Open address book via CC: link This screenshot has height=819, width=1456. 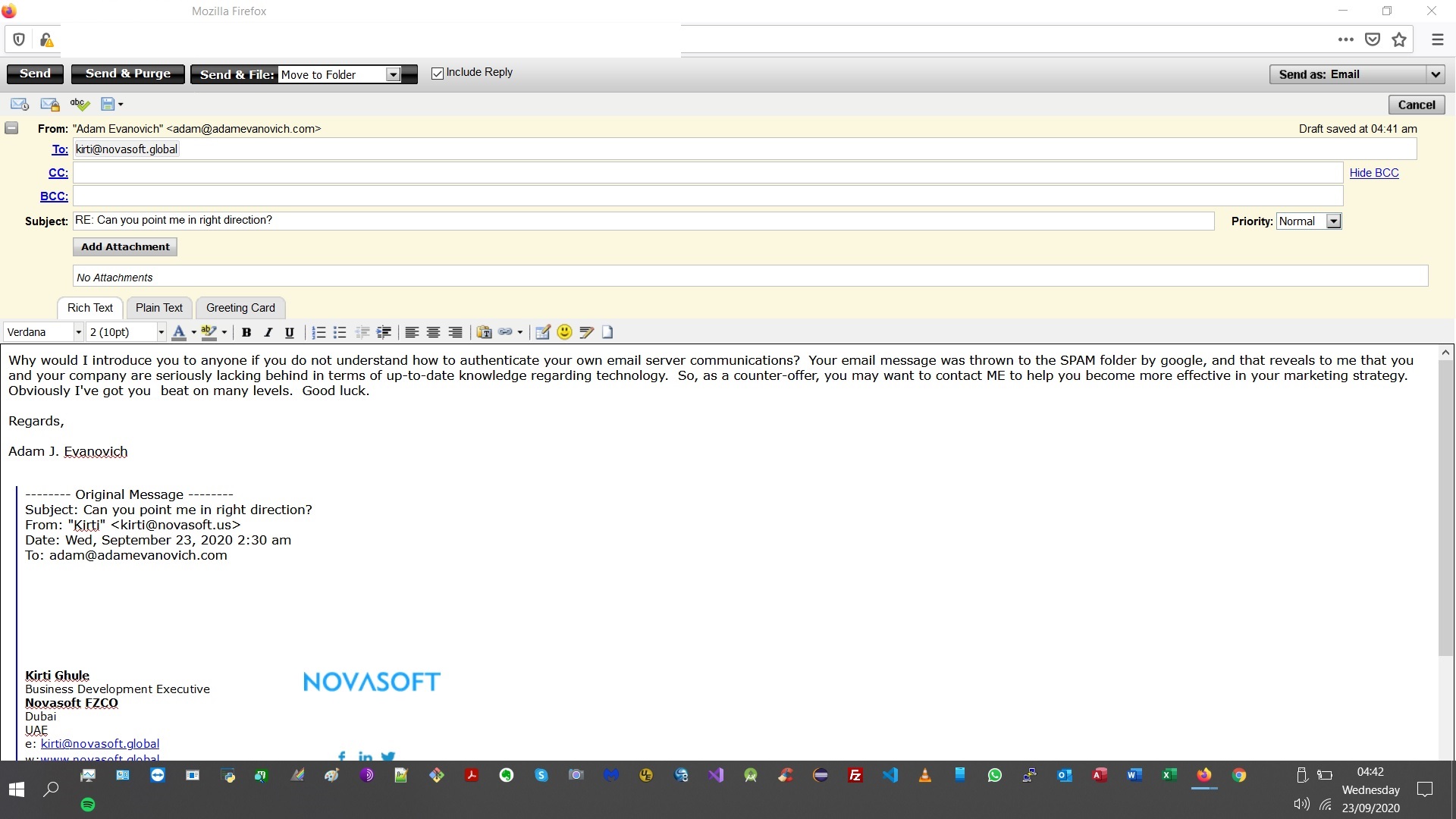[x=58, y=173]
